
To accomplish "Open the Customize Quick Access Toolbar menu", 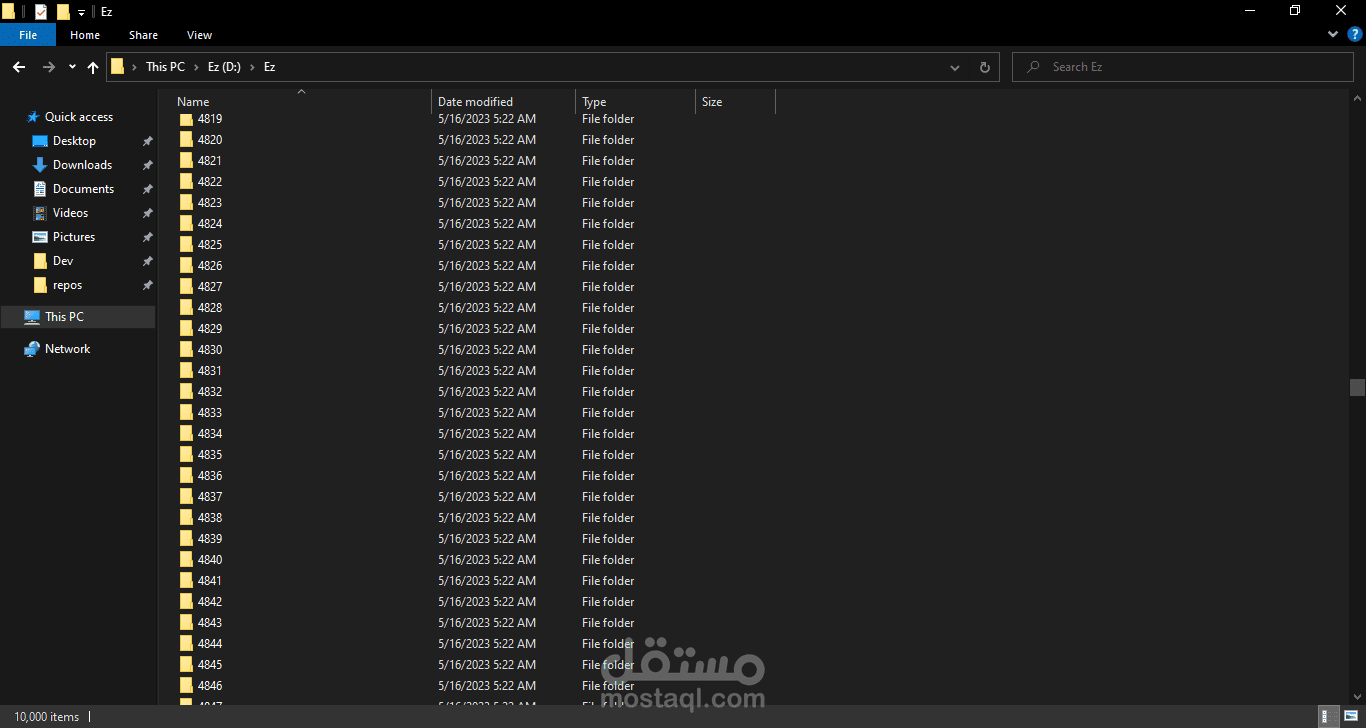I will [x=81, y=11].
